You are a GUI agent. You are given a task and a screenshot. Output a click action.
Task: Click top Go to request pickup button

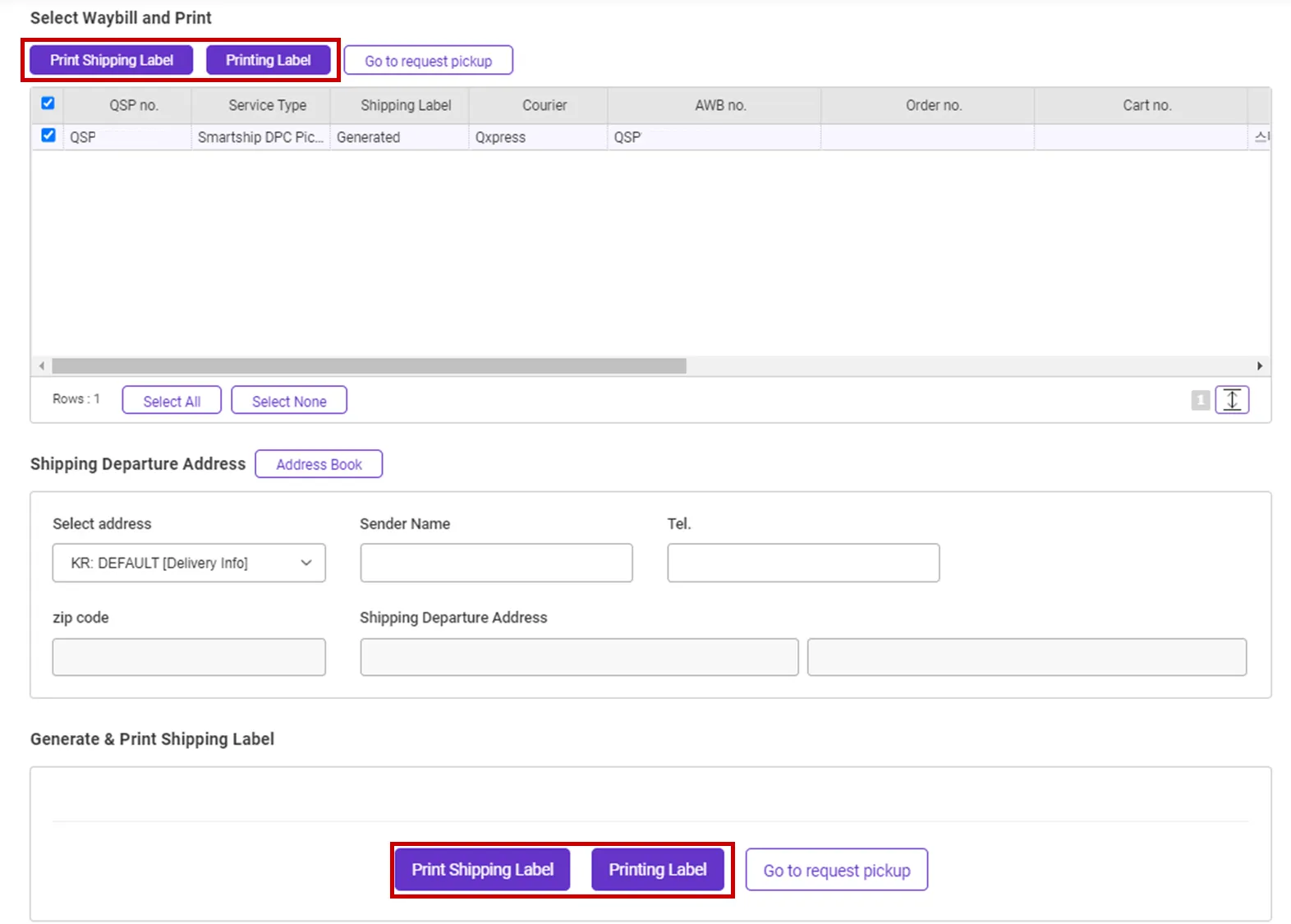pyautogui.click(x=429, y=61)
